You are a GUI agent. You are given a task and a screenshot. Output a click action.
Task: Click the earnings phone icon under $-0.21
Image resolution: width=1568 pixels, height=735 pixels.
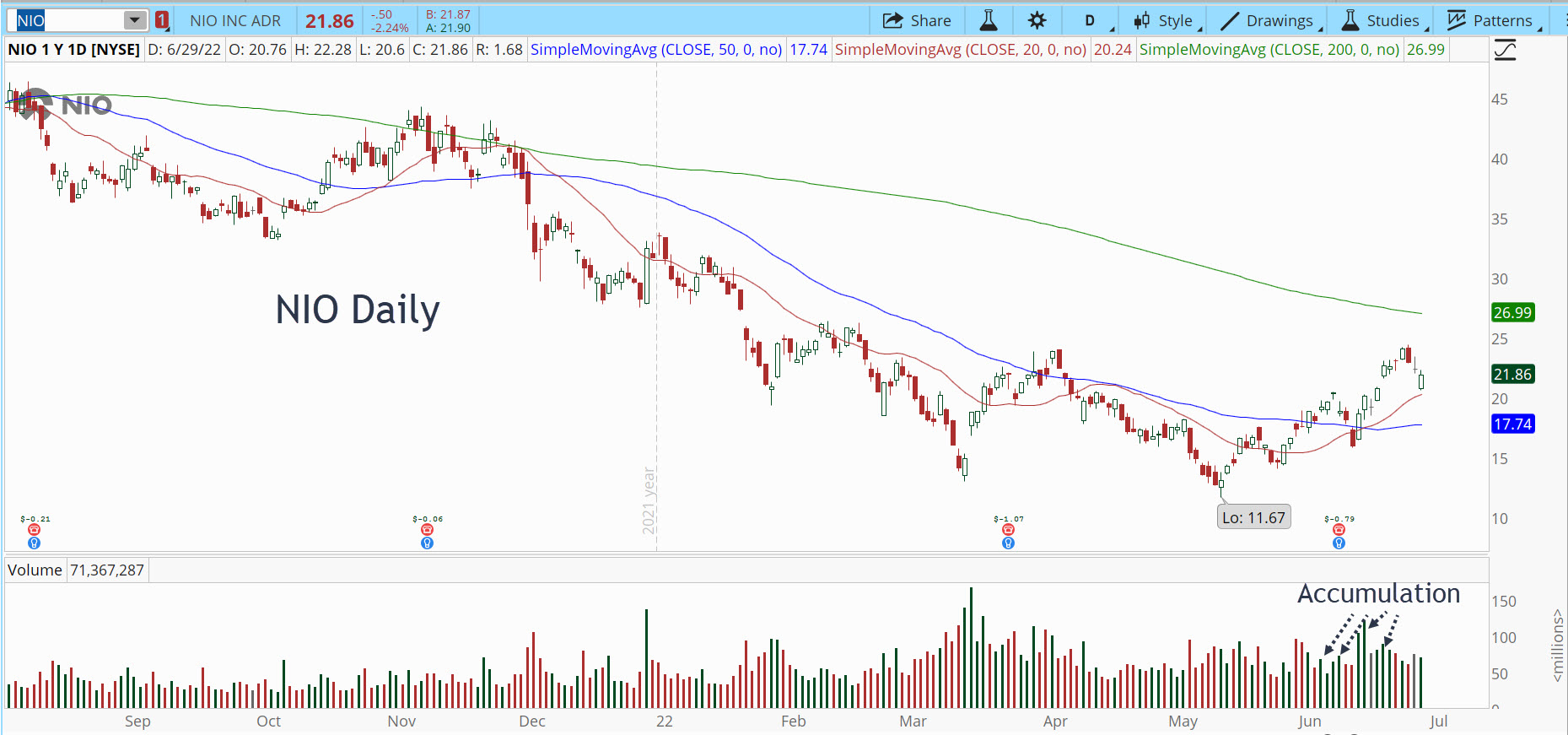click(34, 530)
